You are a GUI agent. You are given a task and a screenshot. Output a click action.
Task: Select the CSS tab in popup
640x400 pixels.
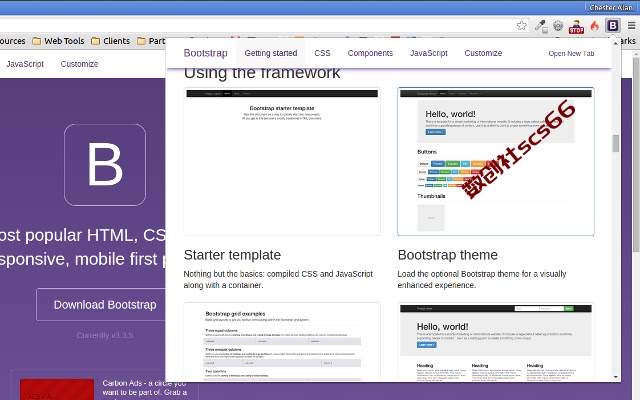pyautogui.click(x=322, y=53)
